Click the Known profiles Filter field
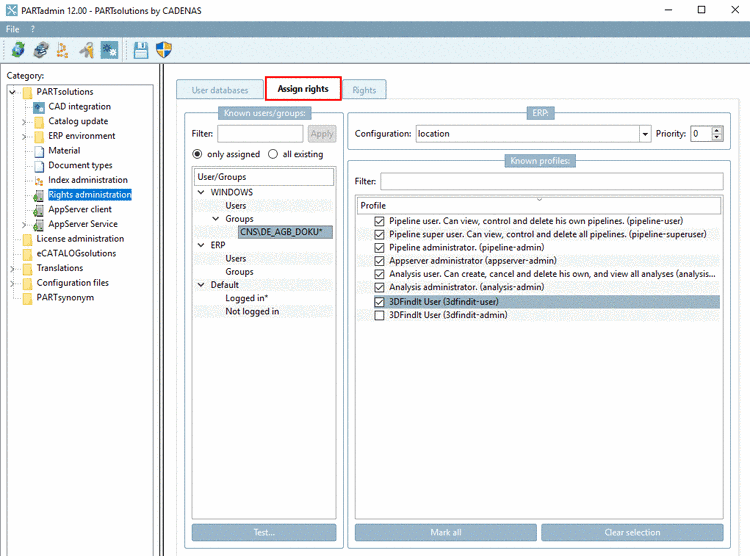 point(552,181)
